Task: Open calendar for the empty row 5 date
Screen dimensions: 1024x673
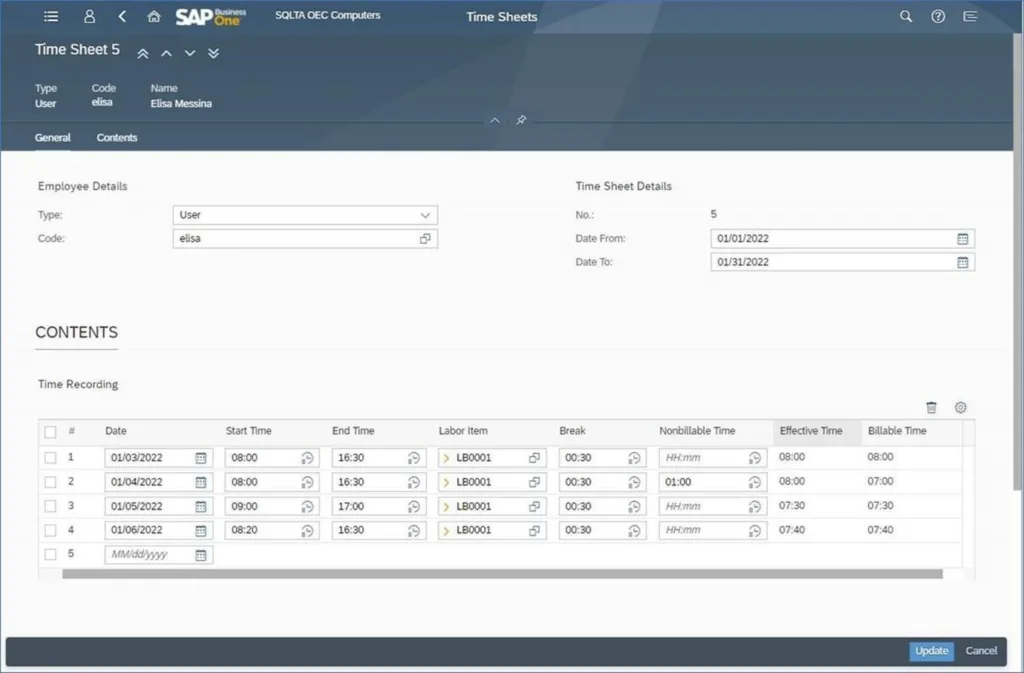Action: [x=201, y=555]
